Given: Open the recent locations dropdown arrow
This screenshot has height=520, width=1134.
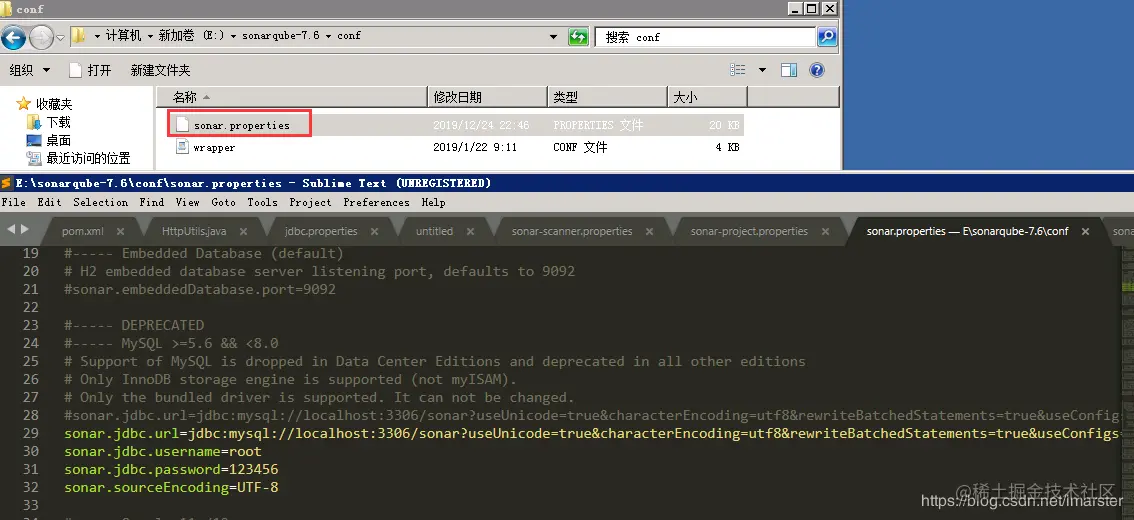Looking at the screenshot, I should [61, 37].
